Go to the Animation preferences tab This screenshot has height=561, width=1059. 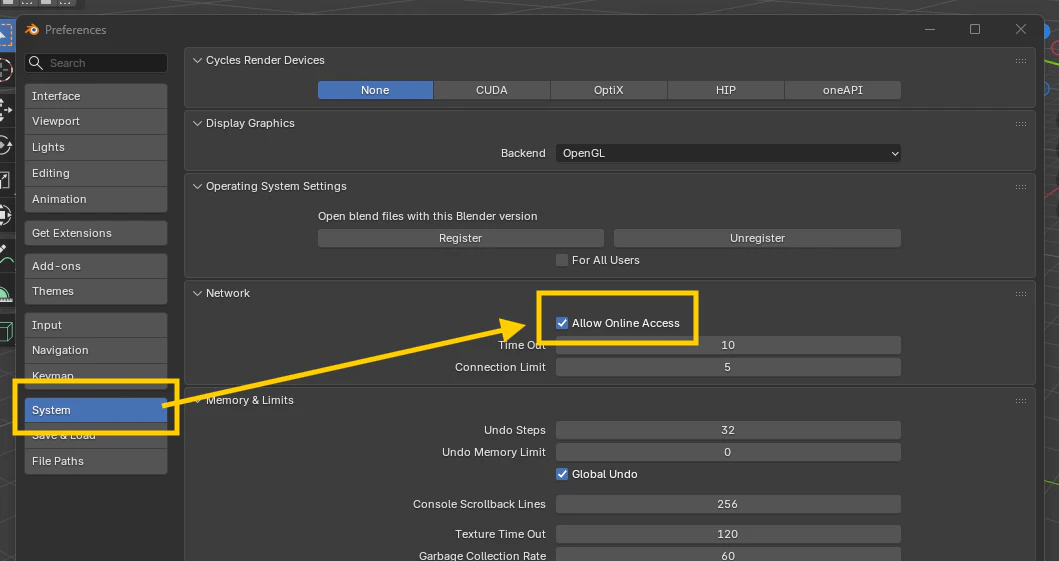coord(96,199)
